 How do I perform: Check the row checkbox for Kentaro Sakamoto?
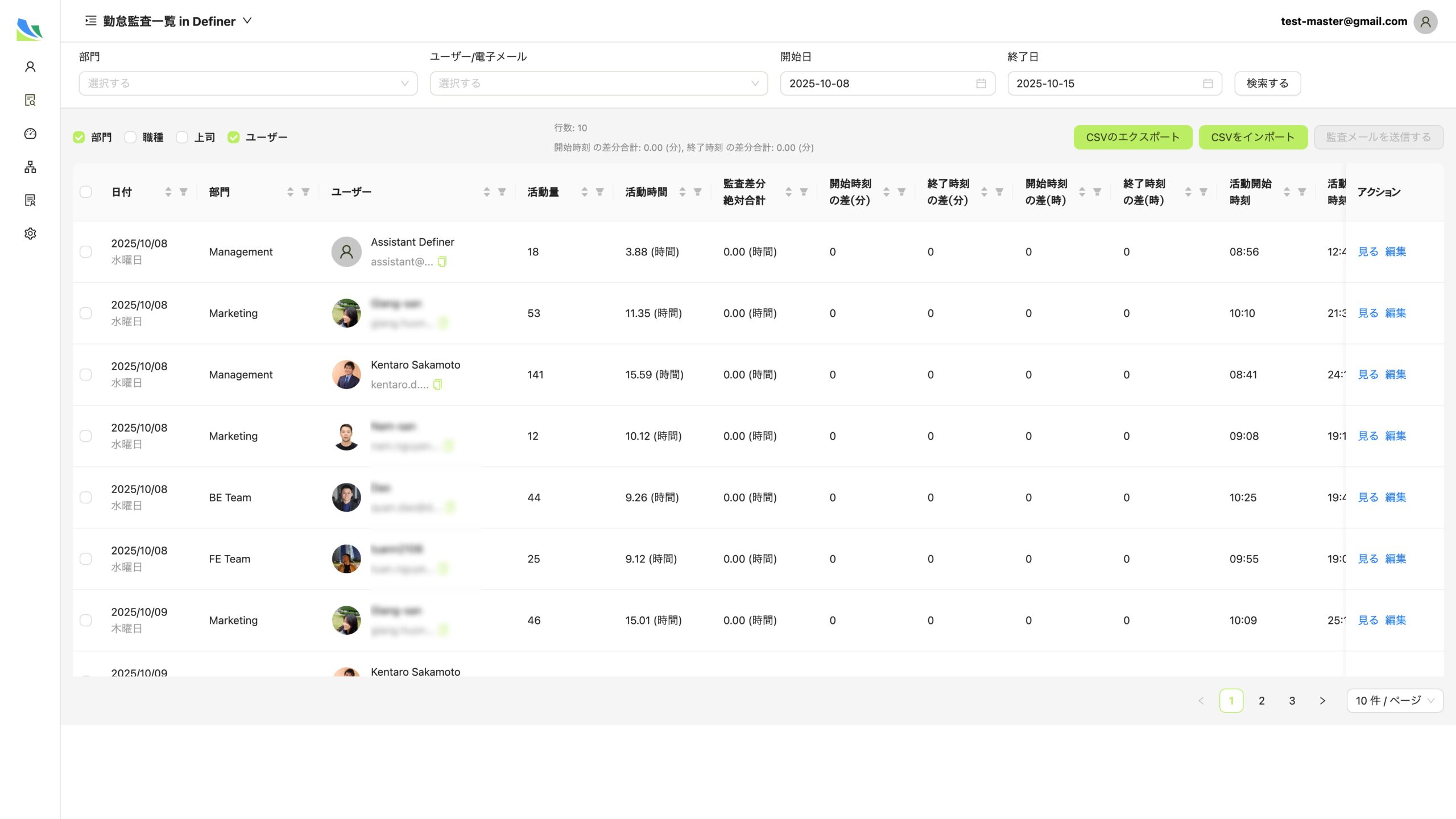(x=86, y=374)
